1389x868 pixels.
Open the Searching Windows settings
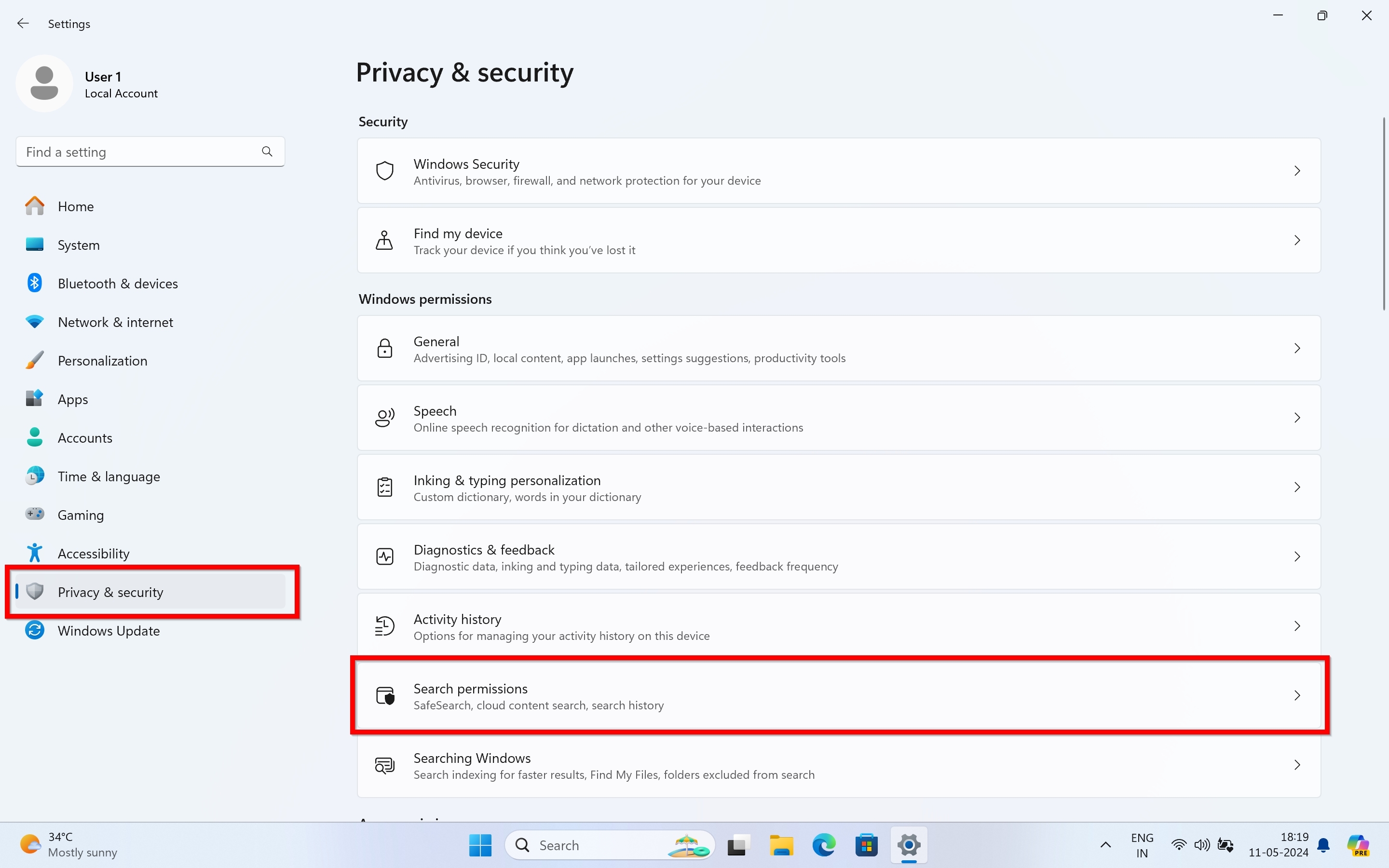tap(838, 766)
